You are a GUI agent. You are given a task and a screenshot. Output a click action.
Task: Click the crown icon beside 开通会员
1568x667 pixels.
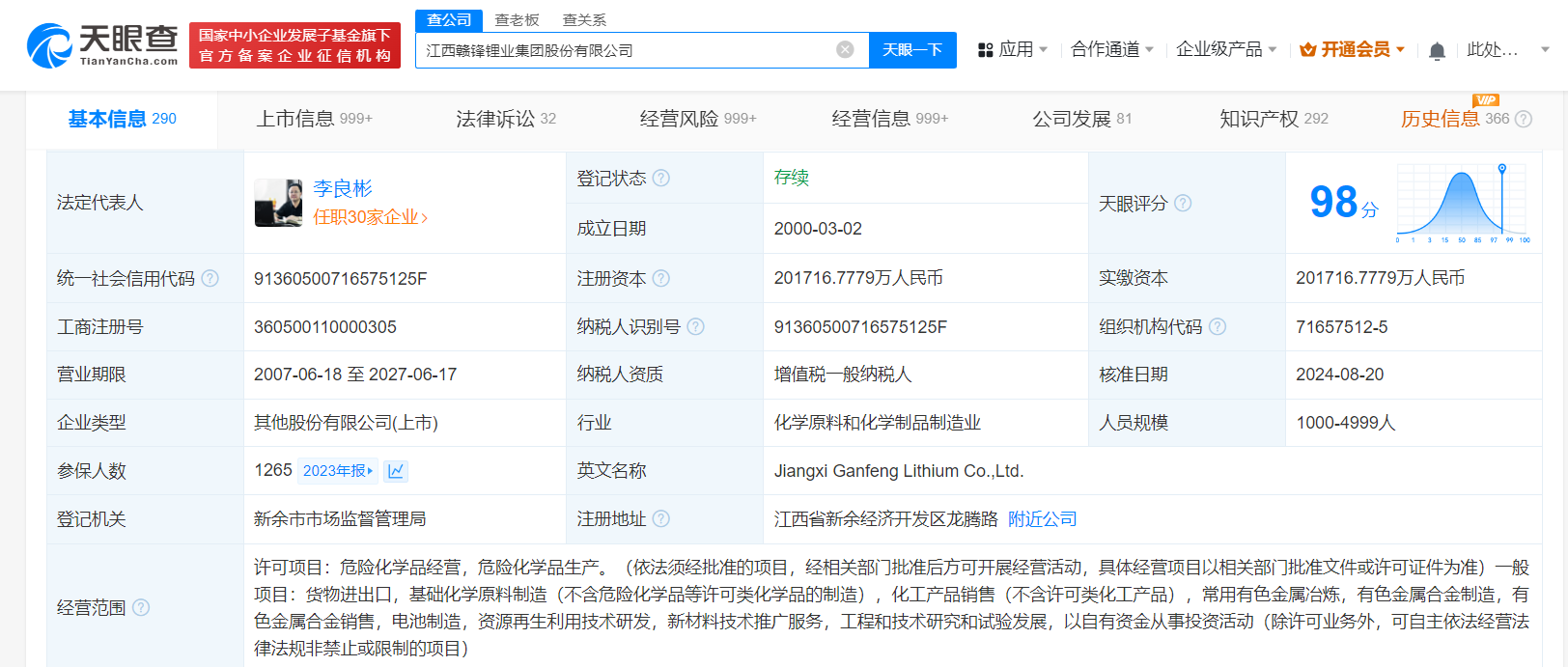[1308, 49]
